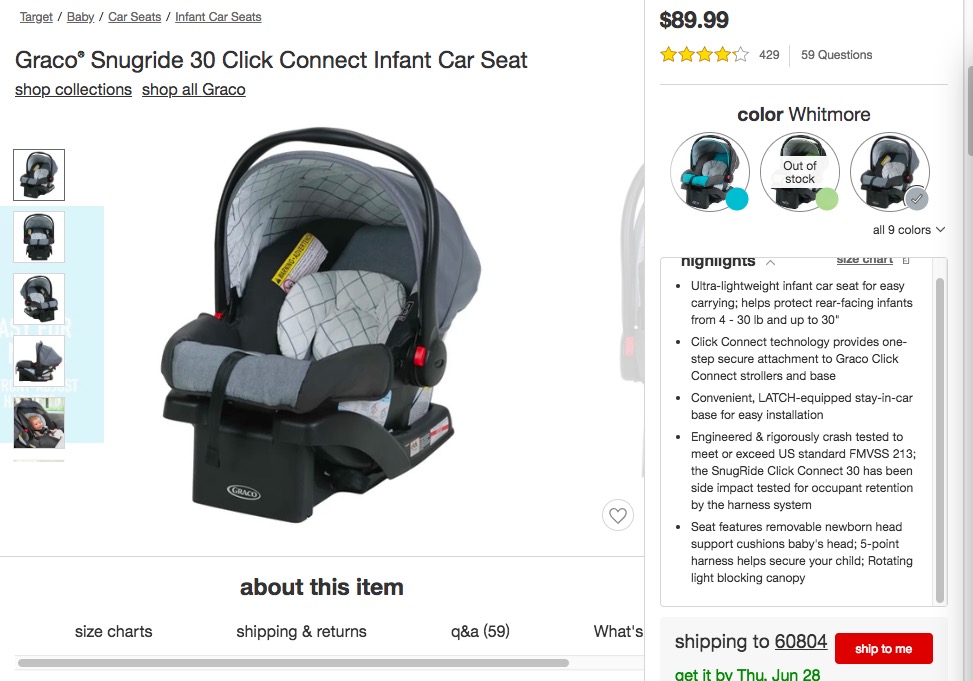This screenshot has width=973, height=681.
Task: Switch to shipping & returns tab
Action: click(x=301, y=631)
